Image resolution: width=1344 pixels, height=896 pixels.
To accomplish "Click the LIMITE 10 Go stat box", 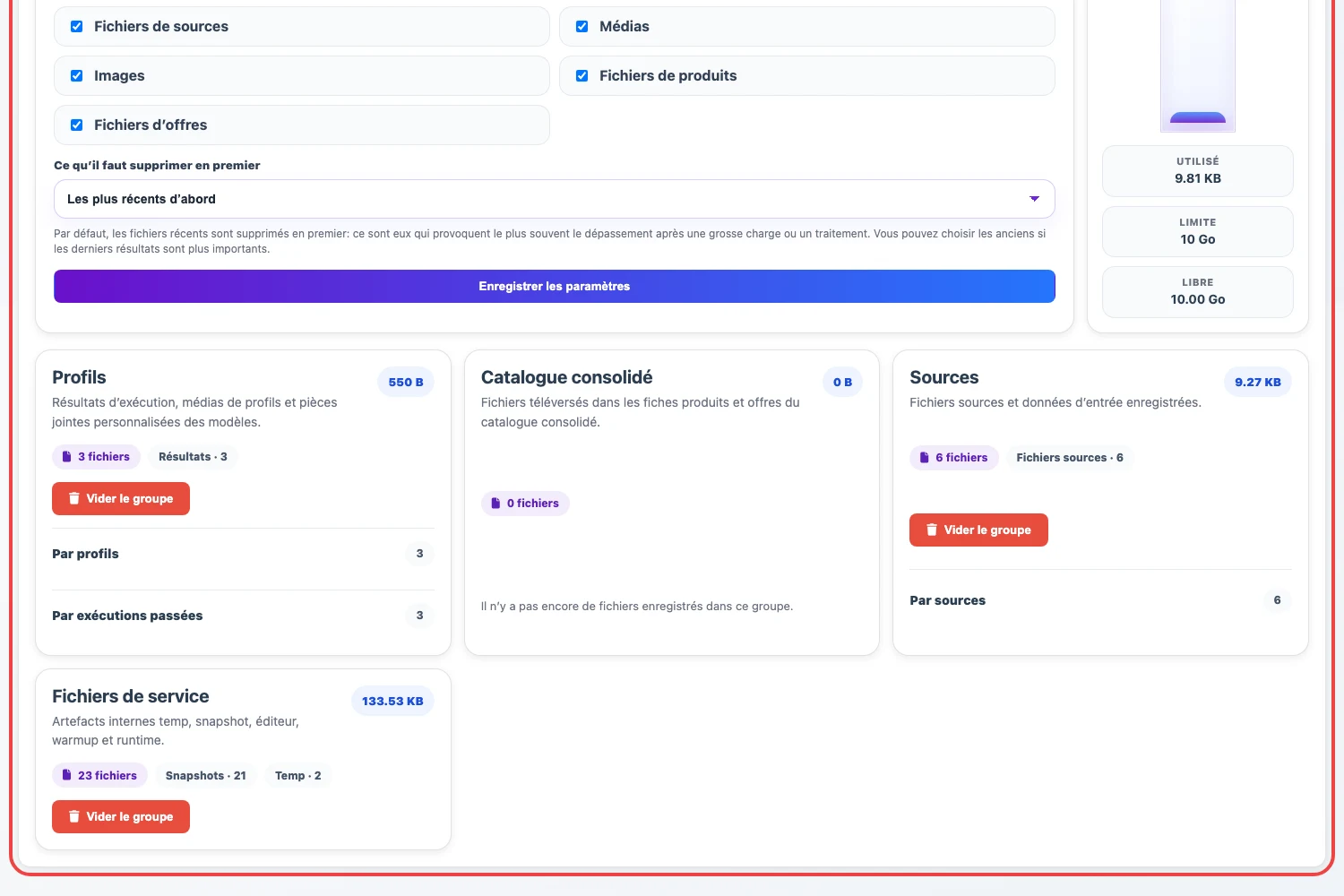I will click(x=1198, y=232).
